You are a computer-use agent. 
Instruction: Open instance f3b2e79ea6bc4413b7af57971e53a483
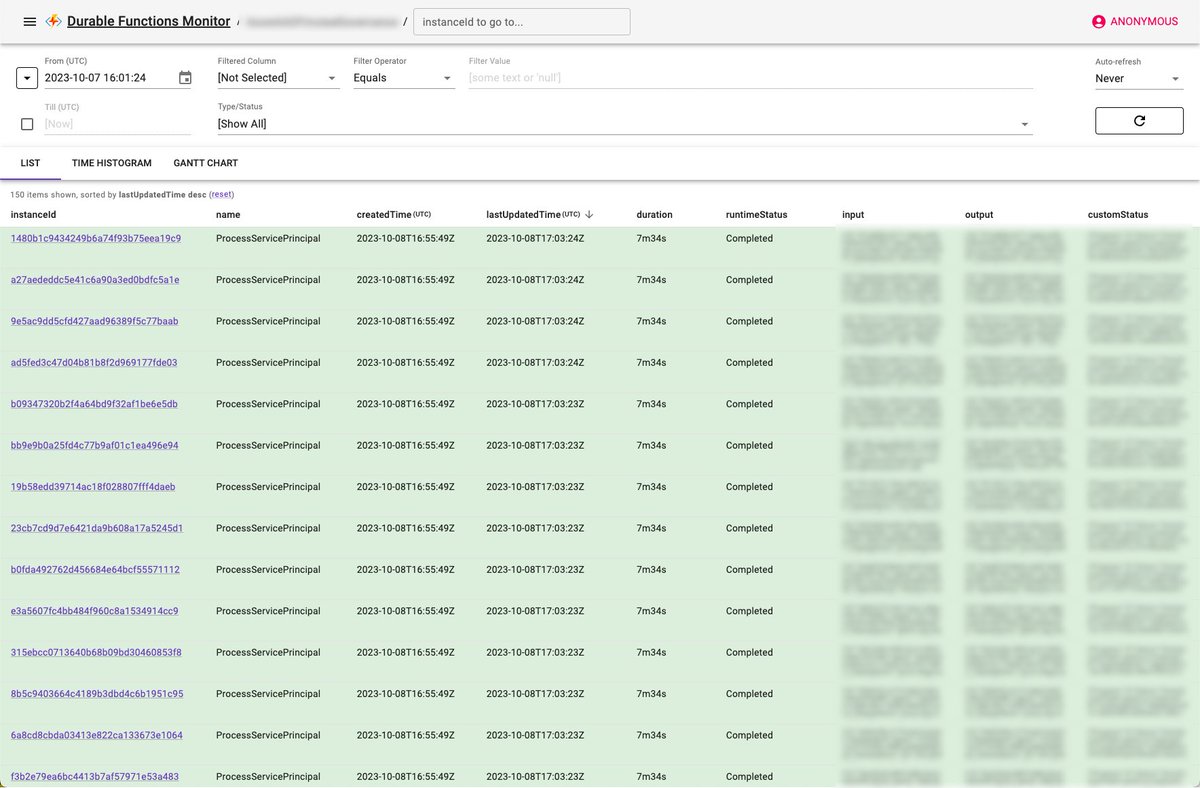click(95, 777)
